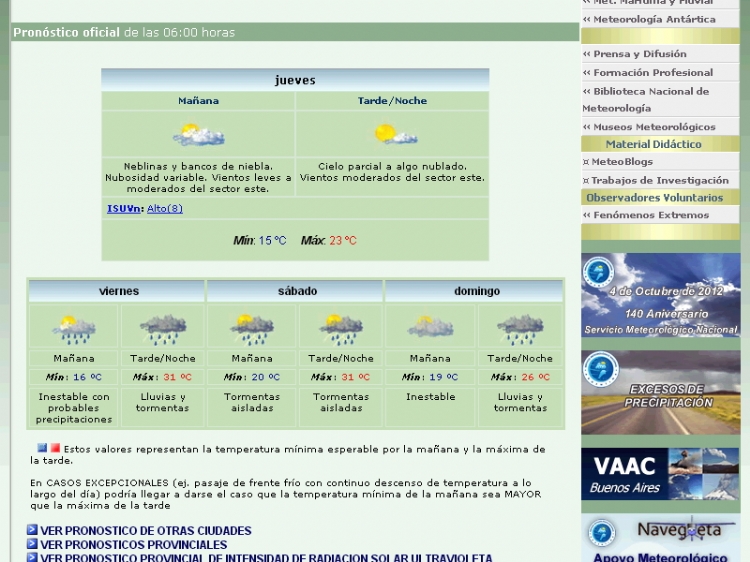The width and height of the screenshot is (750, 562).
Task: Click SMN logo on Navegueta banner
Action: [602, 532]
